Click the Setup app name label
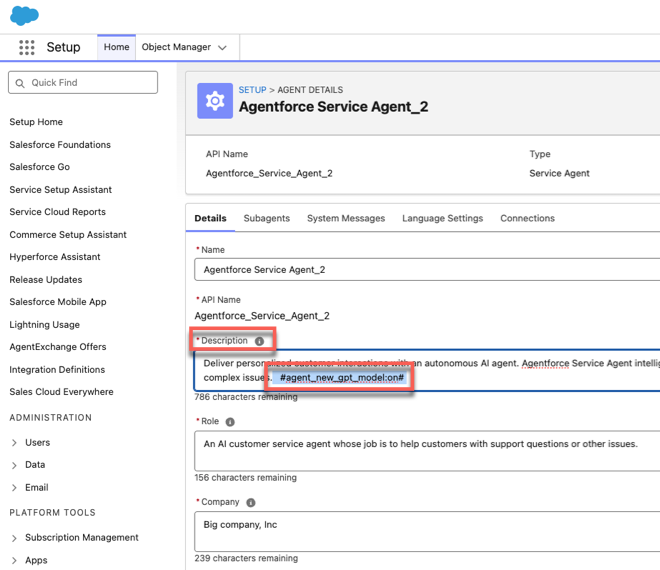Image resolution: width=660 pixels, height=570 pixels. (x=64, y=47)
